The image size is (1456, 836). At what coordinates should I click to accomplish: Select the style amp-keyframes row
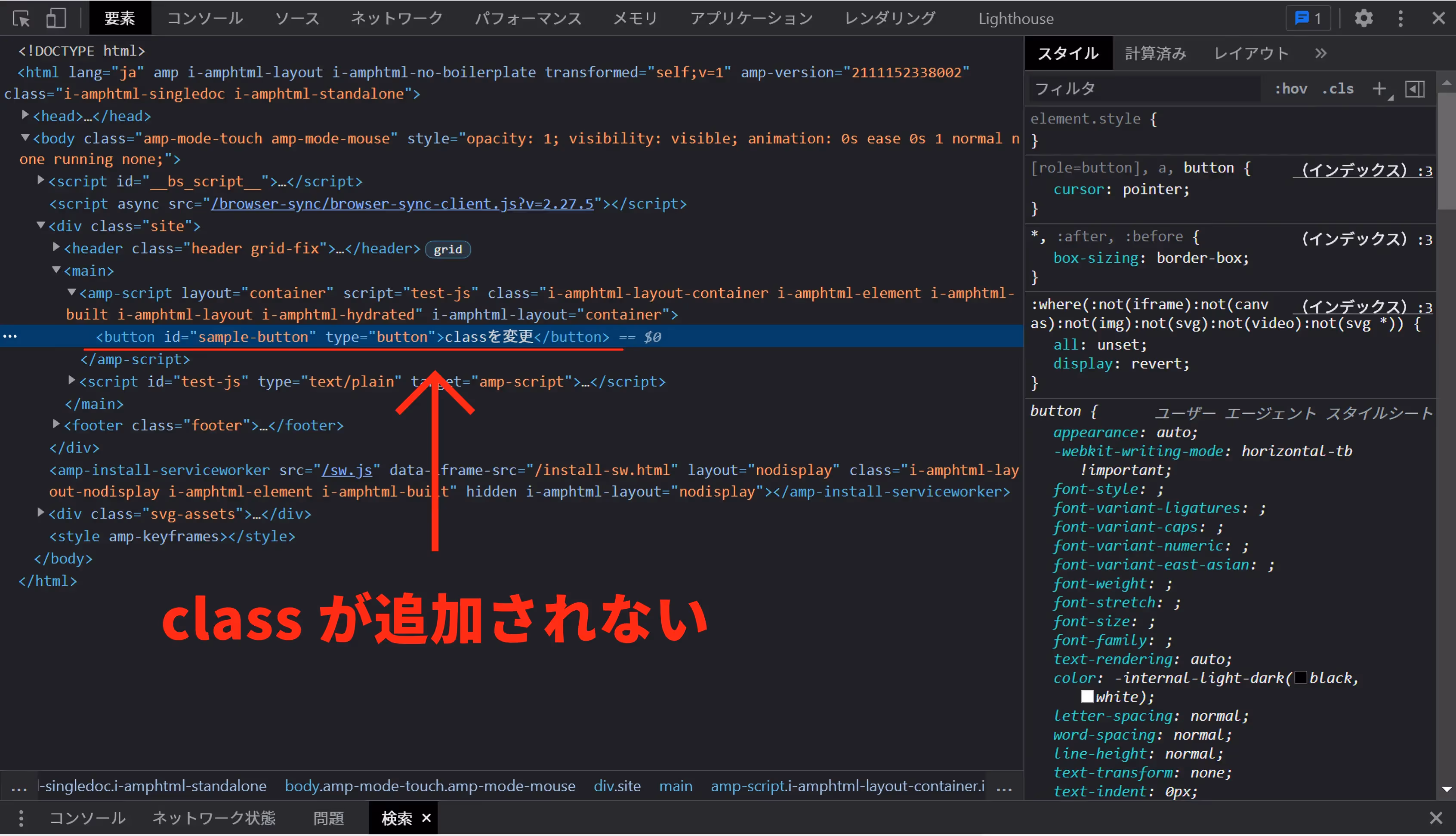(x=172, y=536)
